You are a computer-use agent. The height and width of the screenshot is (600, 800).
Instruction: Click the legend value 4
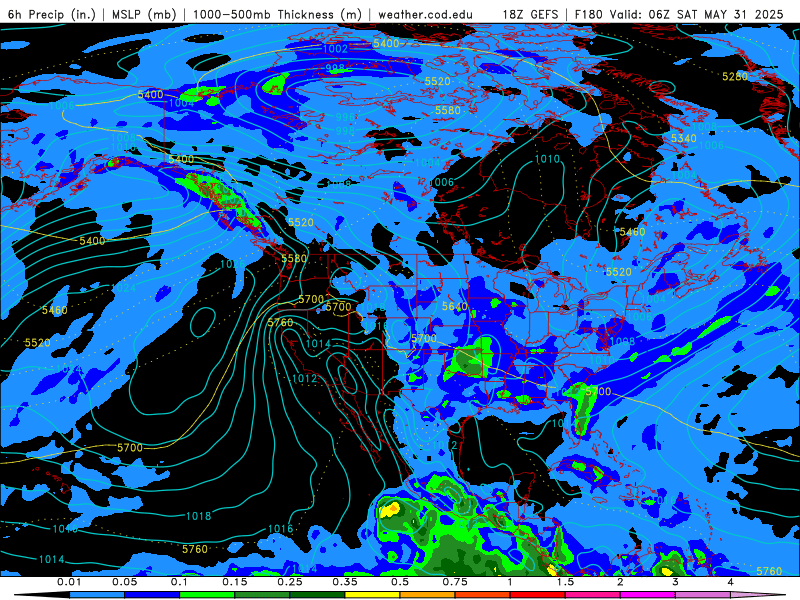[x=730, y=582]
